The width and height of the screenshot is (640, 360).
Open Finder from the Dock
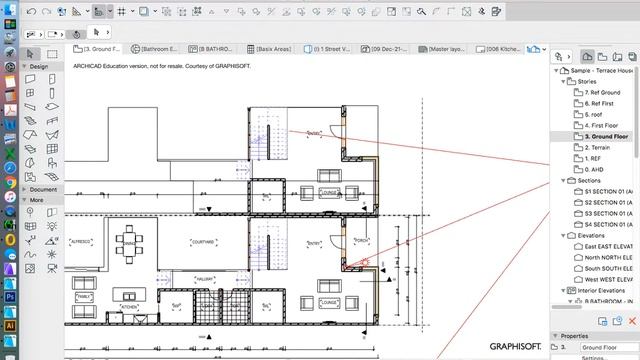[x=10, y=10]
